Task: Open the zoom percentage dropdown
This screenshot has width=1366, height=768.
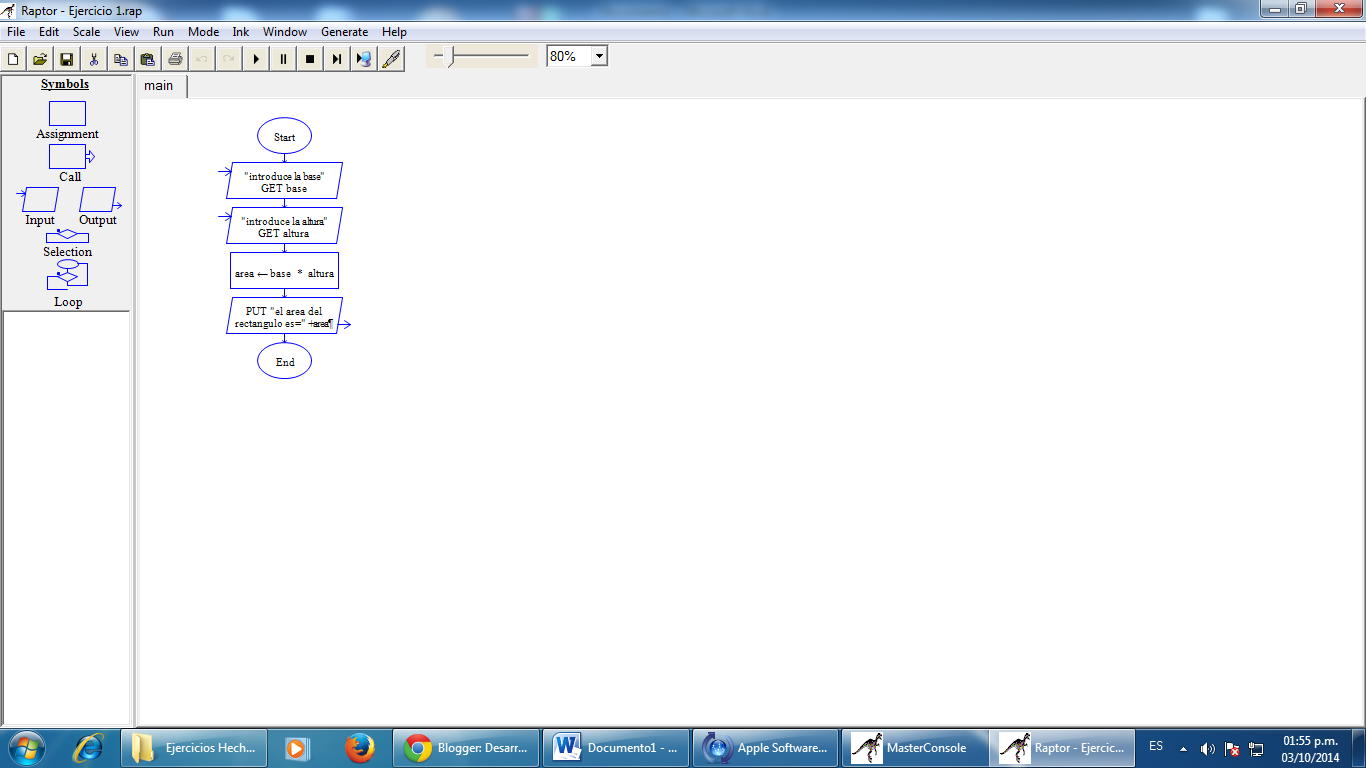Action: coord(597,55)
